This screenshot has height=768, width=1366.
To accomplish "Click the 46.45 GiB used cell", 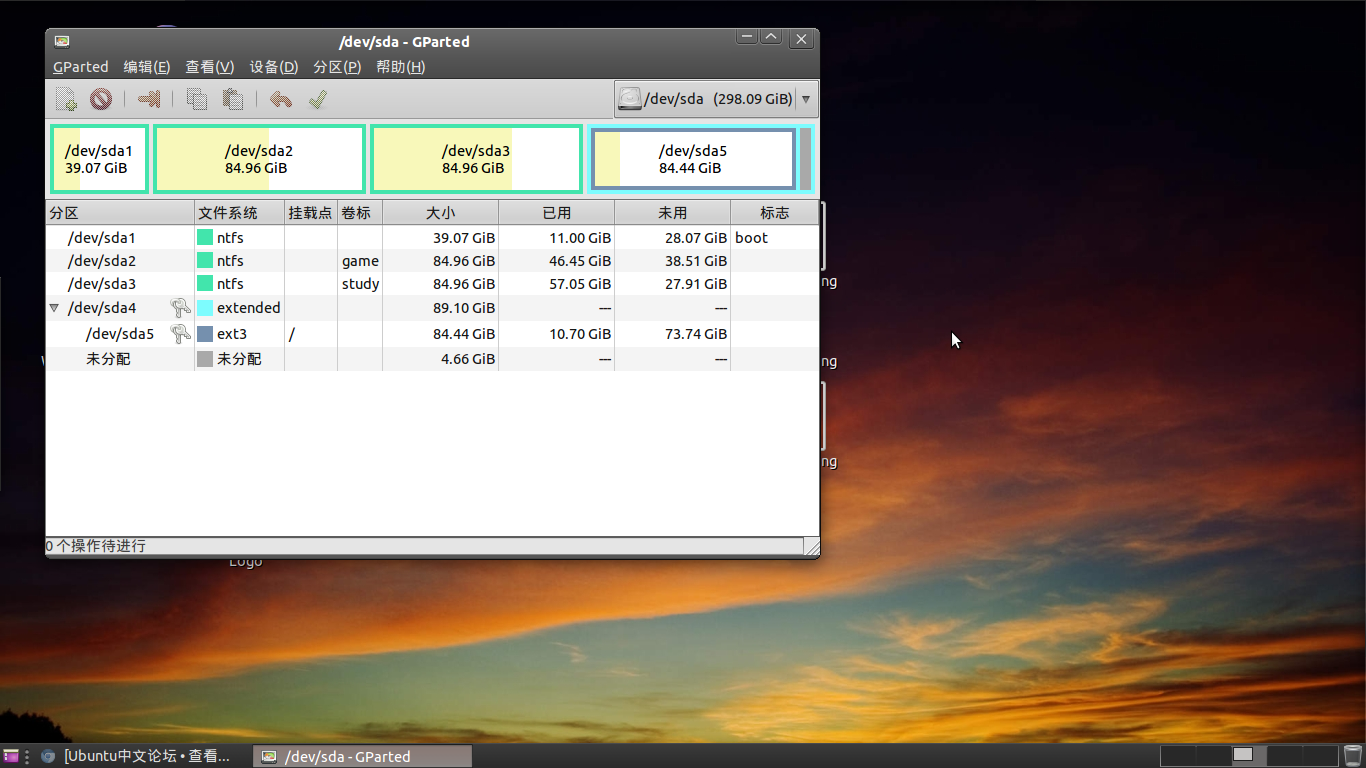I will tap(556, 261).
